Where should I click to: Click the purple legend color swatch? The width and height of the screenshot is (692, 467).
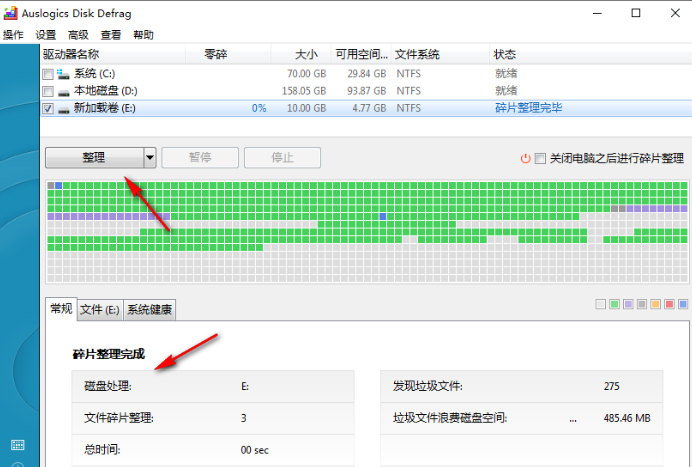click(628, 304)
